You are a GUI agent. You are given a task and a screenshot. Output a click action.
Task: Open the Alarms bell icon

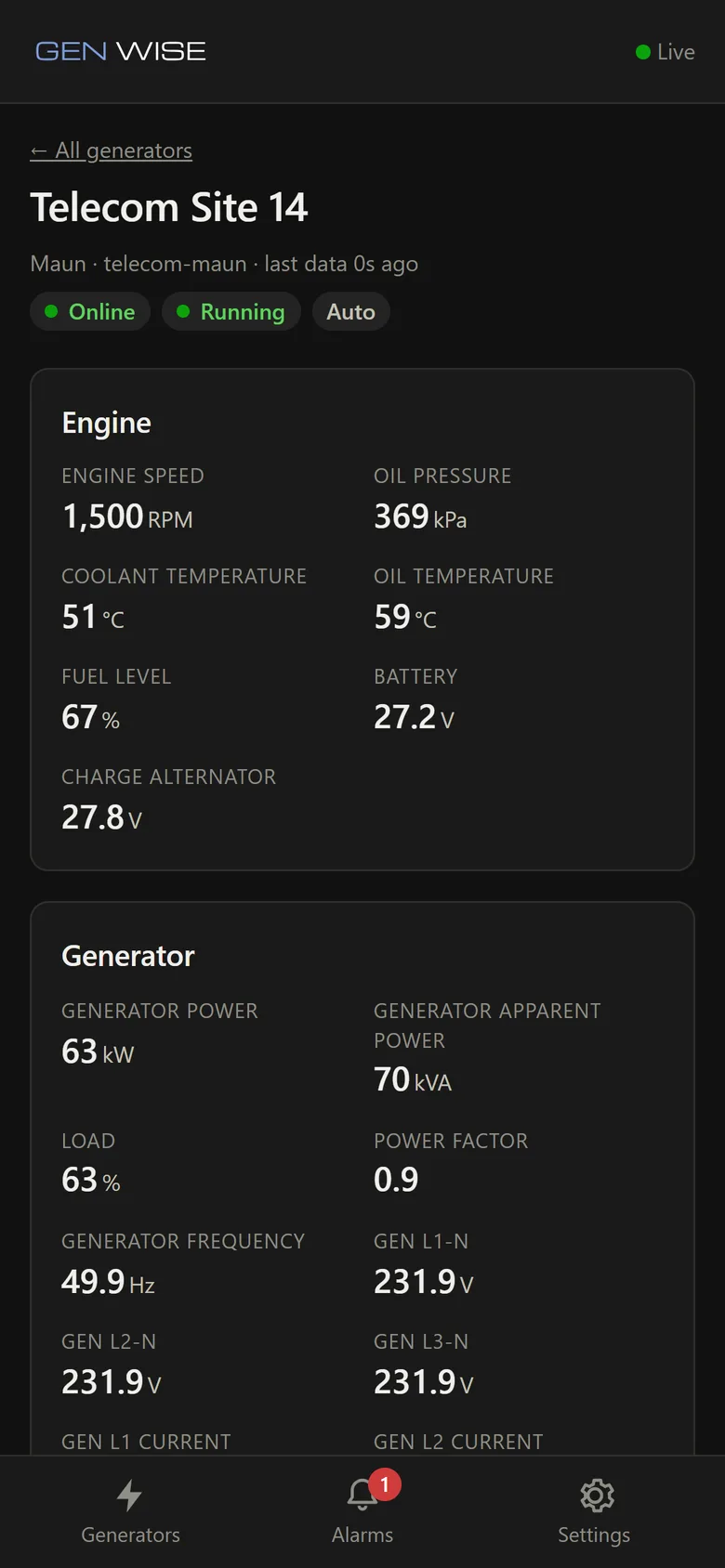coord(362,1495)
